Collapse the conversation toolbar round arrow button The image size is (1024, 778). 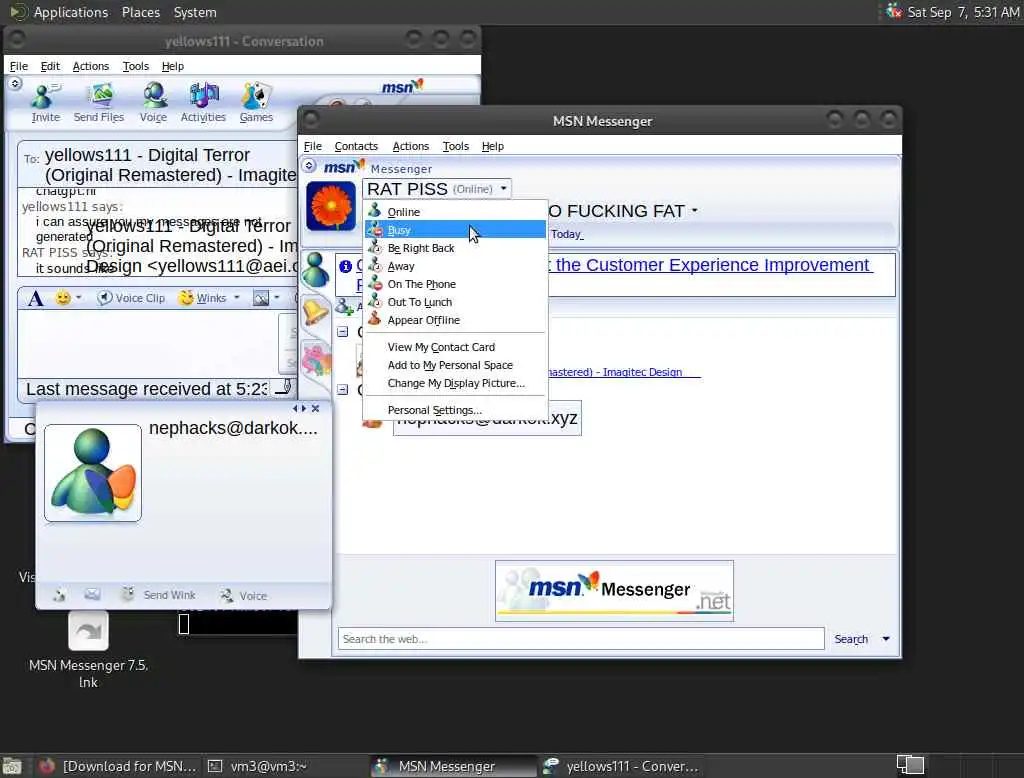(x=15, y=84)
